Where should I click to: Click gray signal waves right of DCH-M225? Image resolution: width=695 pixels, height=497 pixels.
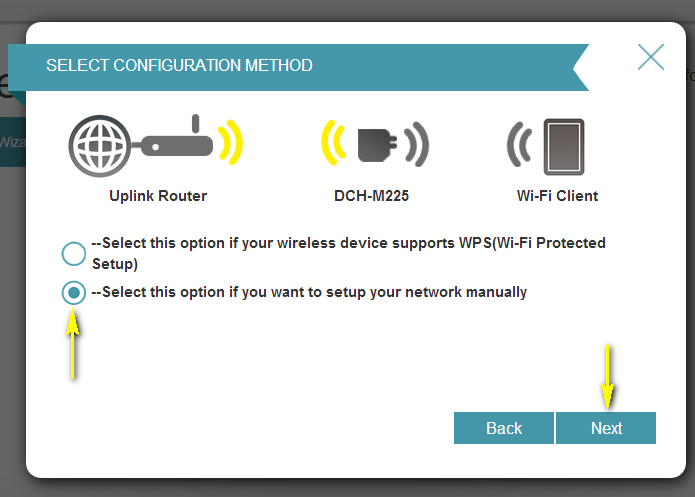tap(417, 144)
